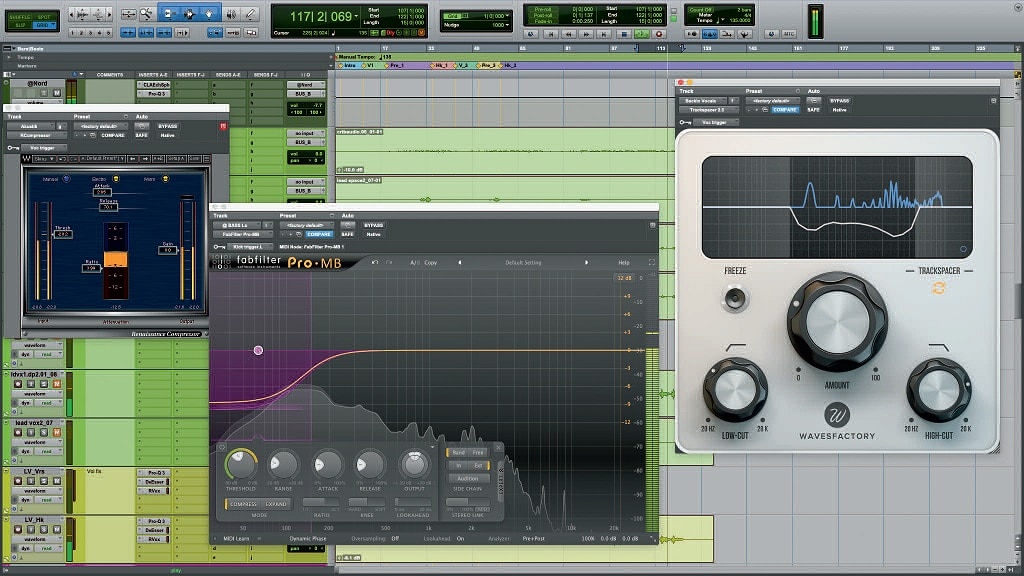The height and width of the screenshot is (576, 1024).
Task: Open the MIDI Learn menu in Pro-MB
Action: 237,539
